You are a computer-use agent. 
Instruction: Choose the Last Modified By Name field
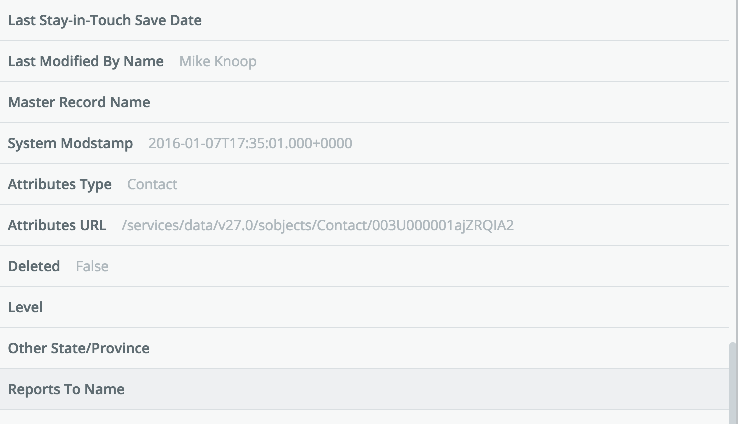(364, 61)
